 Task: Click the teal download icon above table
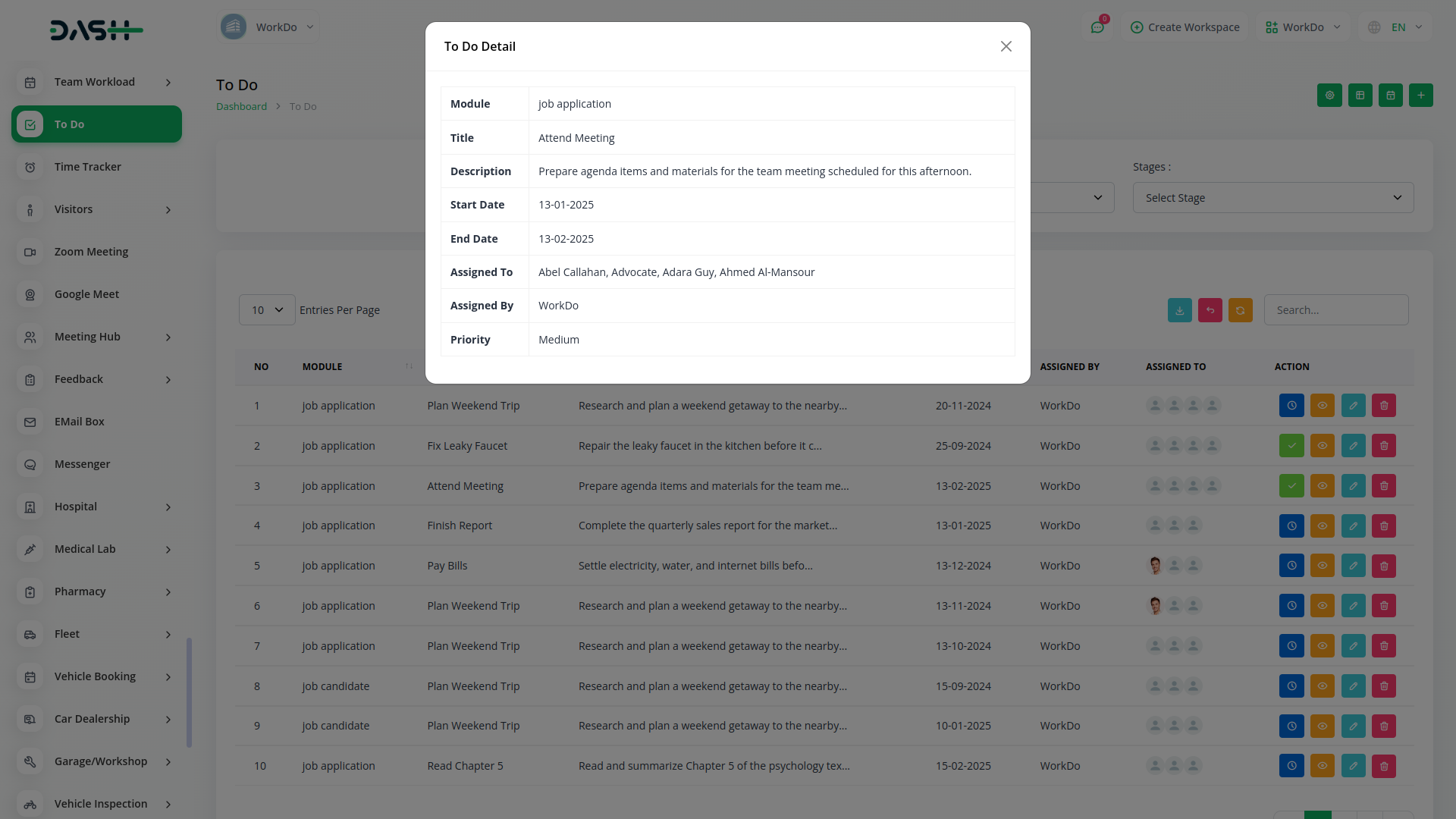point(1179,310)
